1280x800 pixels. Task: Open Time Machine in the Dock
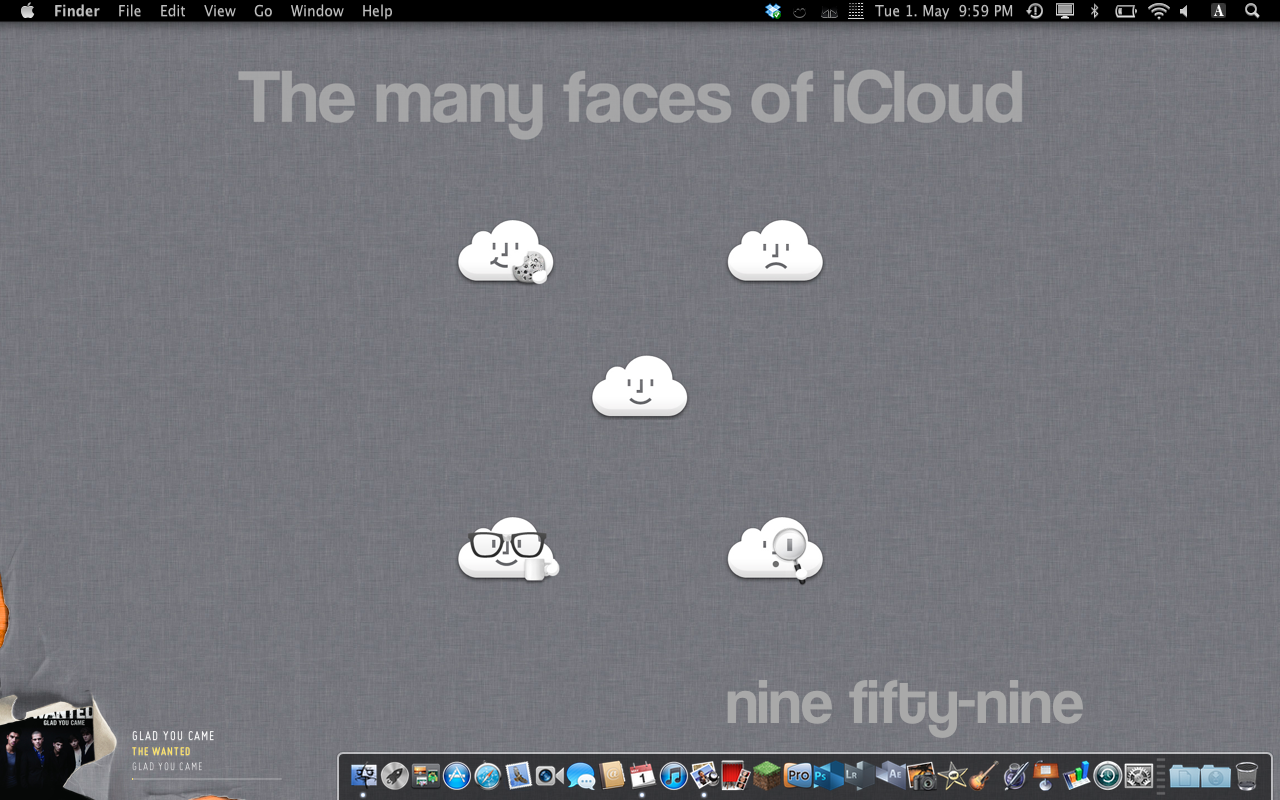(1107, 775)
